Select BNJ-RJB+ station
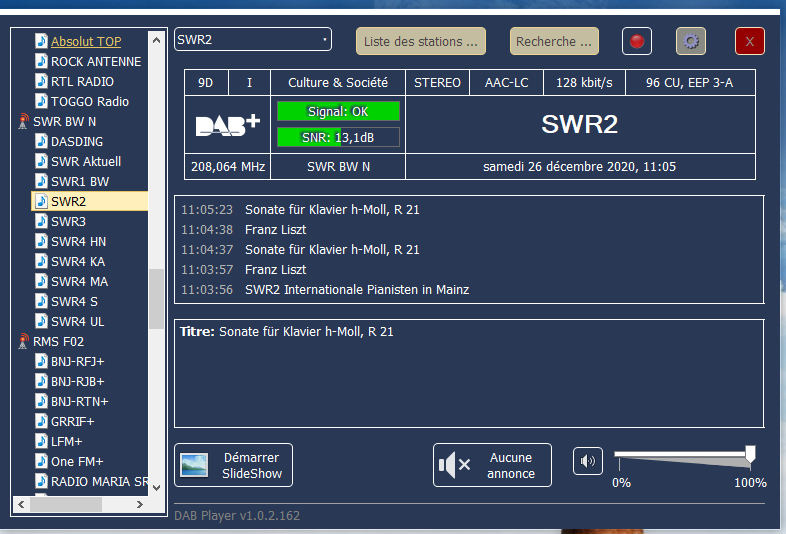 coord(77,382)
